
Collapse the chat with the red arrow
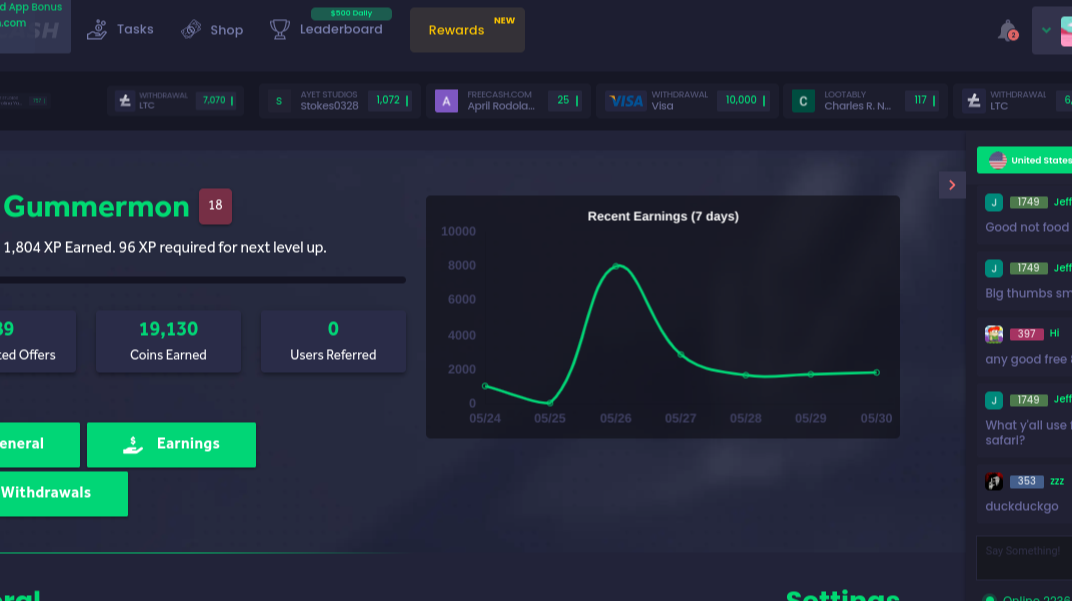coord(952,185)
